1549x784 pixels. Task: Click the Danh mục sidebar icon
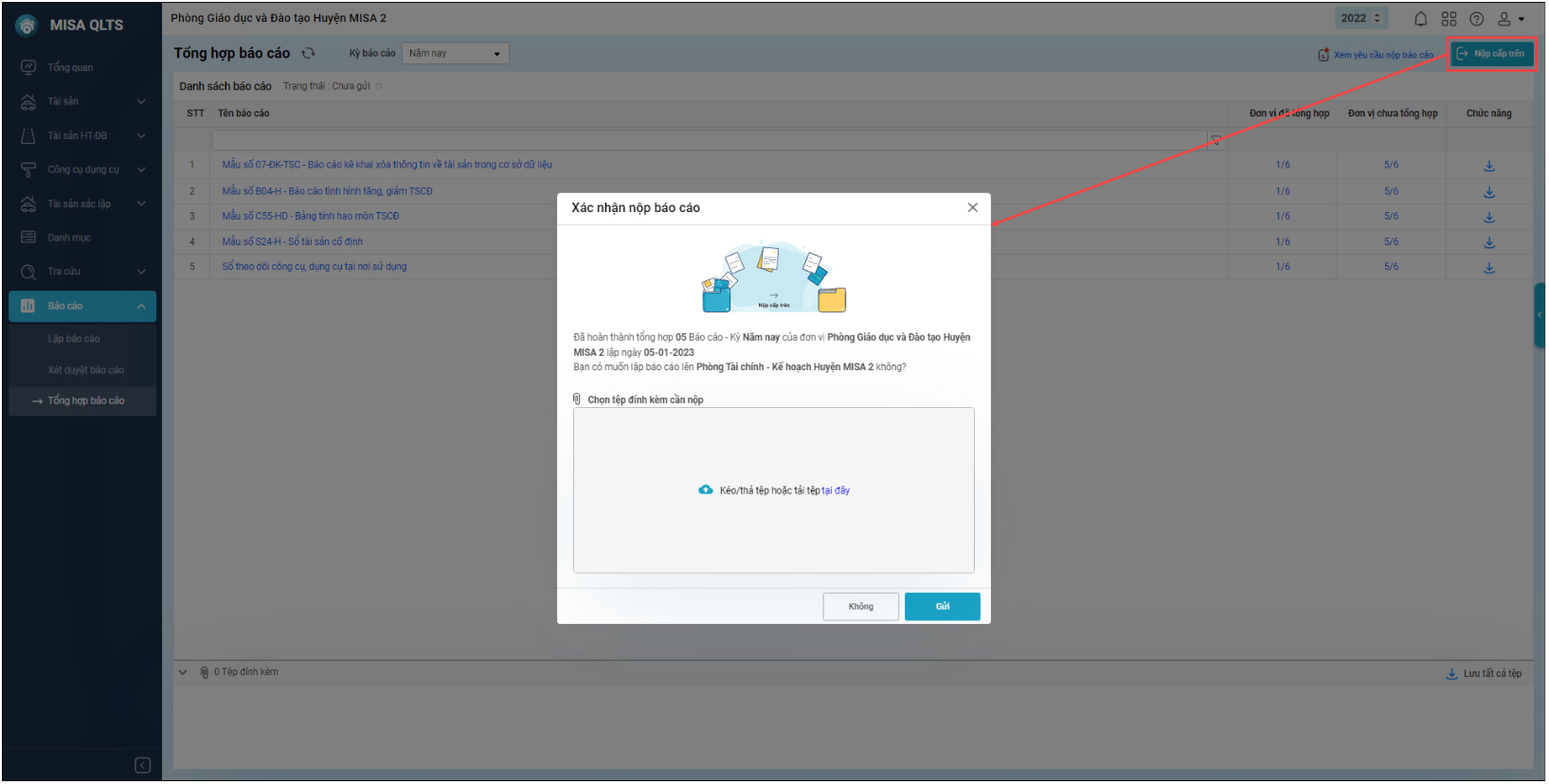[28, 238]
